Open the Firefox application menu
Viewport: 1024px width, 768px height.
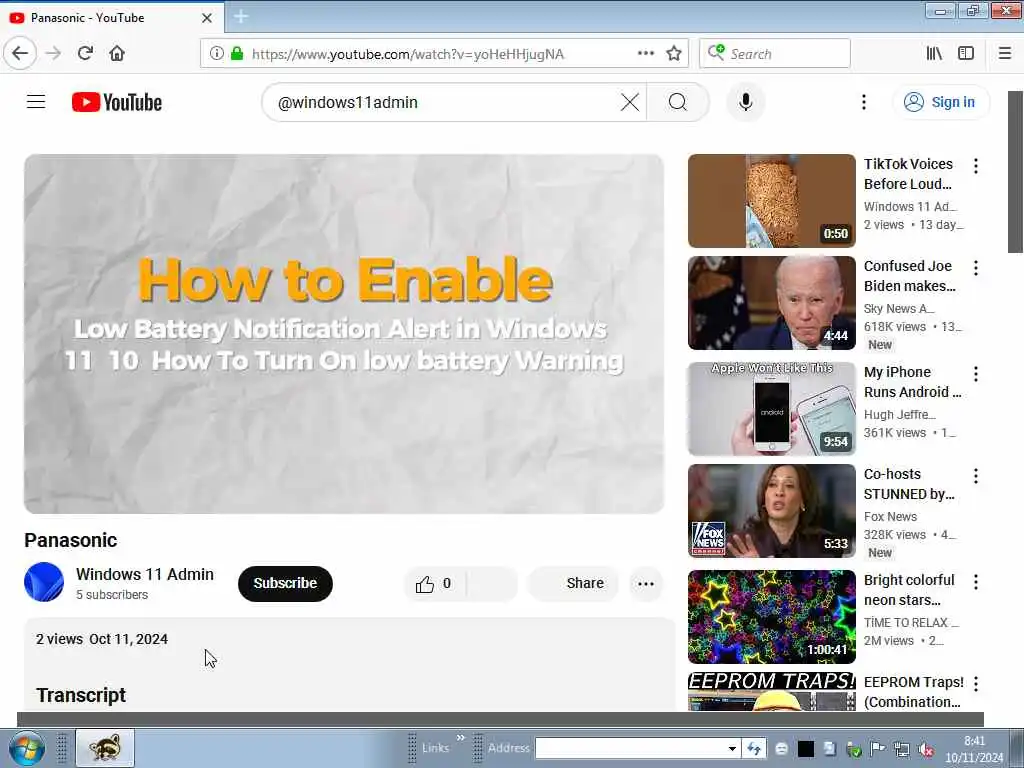(1005, 54)
